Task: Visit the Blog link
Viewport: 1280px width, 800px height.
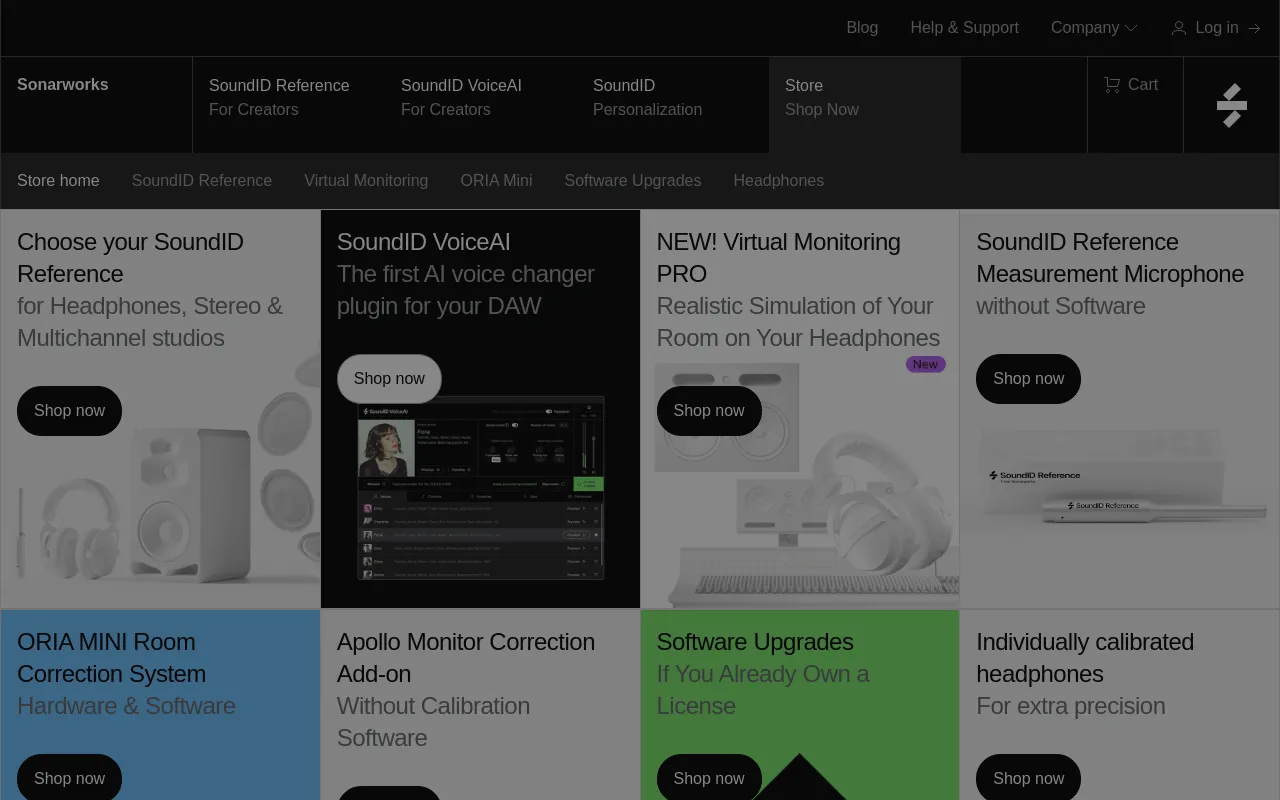Action: pos(862,28)
